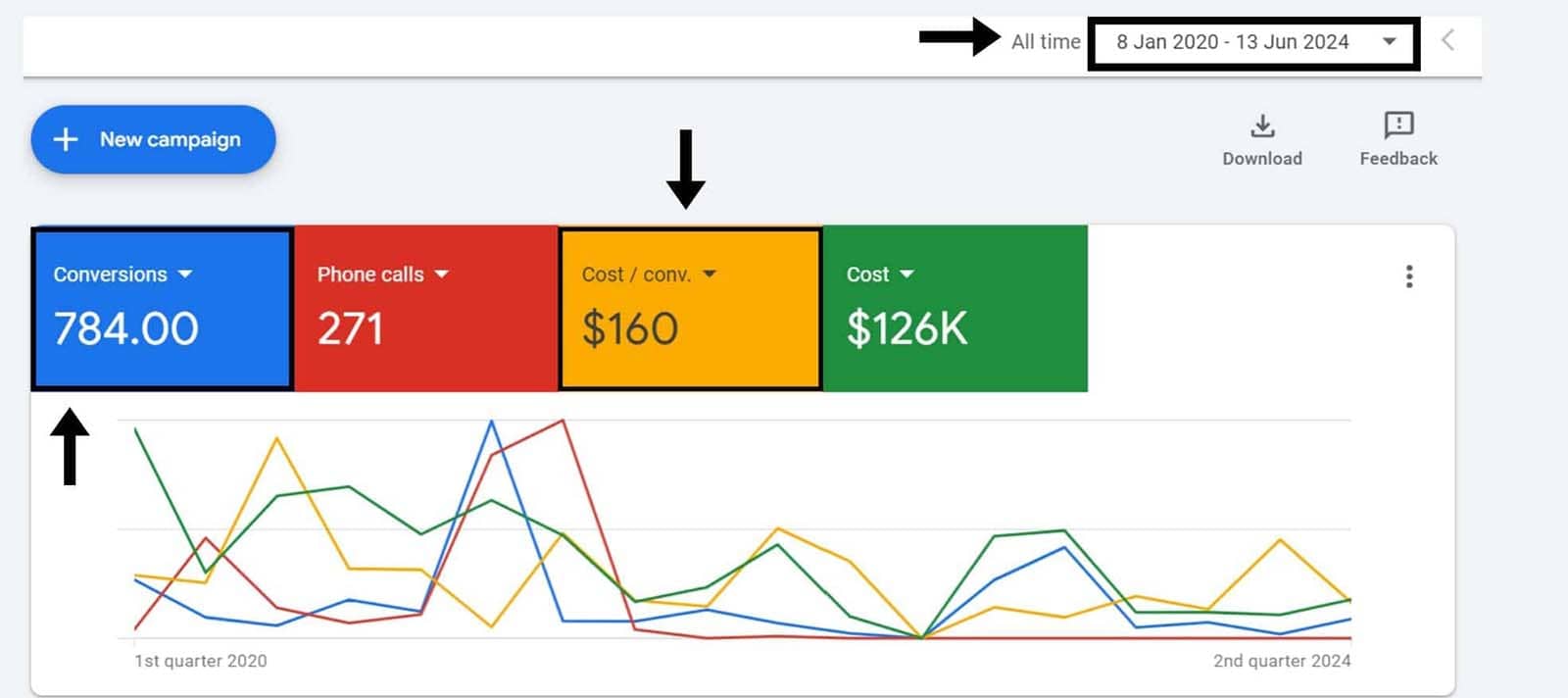Click the left chevron beside date range
Screen dimensions: 1568x698
(x=1447, y=40)
